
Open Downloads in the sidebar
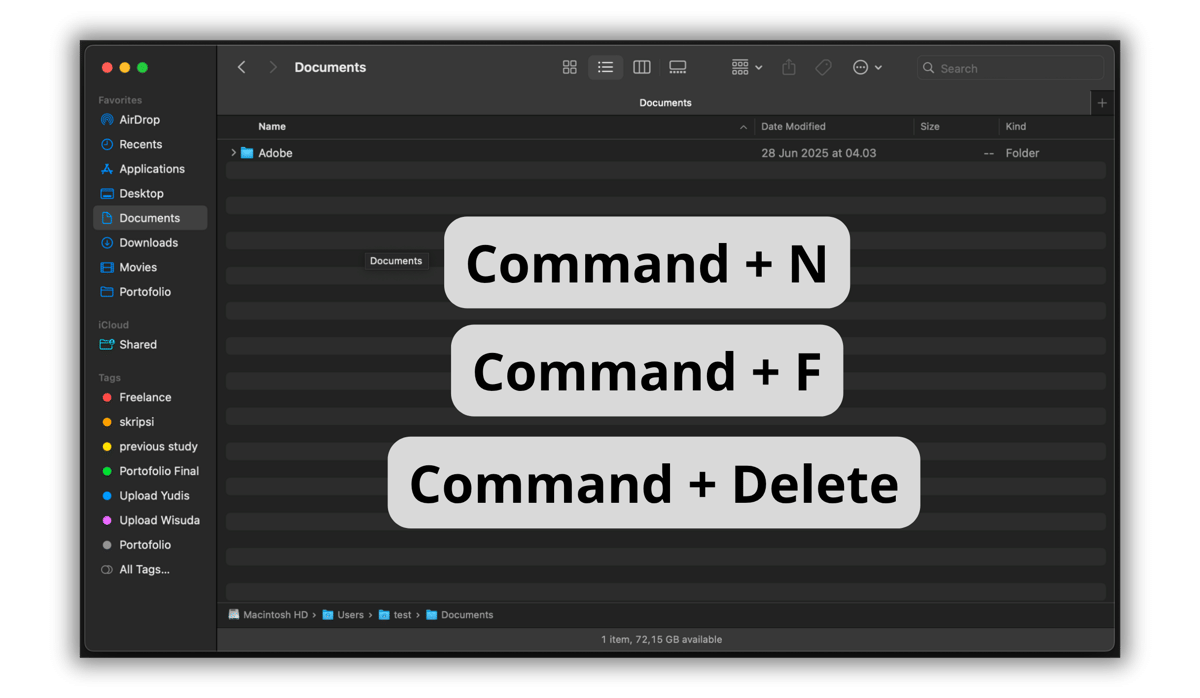(x=148, y=243)
